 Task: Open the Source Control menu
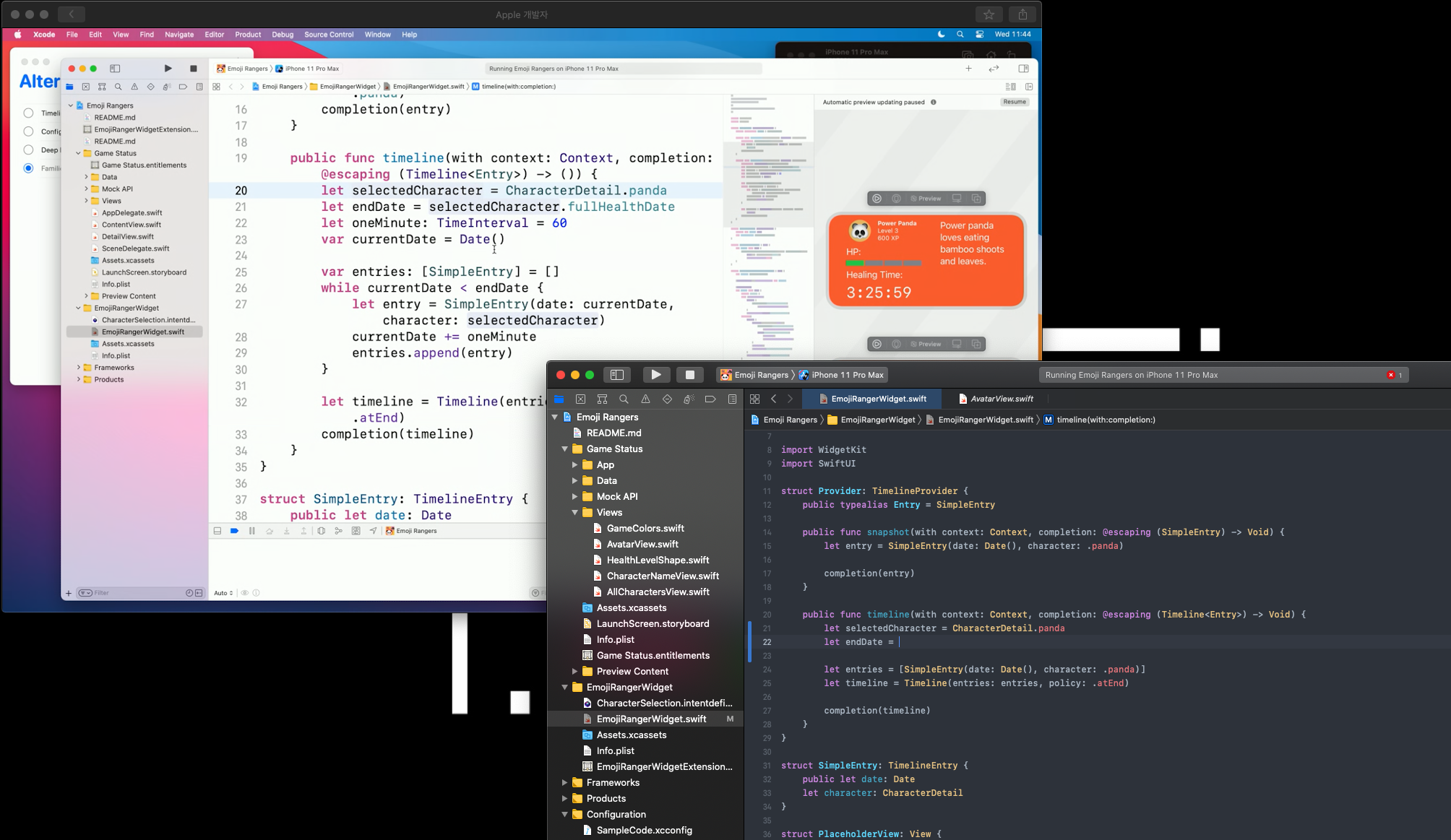point(329,34)
